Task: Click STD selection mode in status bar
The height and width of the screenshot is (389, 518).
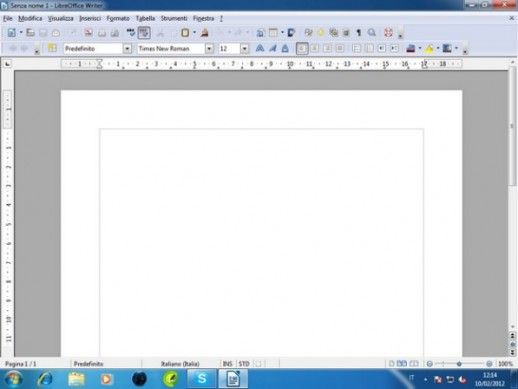Action: tap(244, 364)
